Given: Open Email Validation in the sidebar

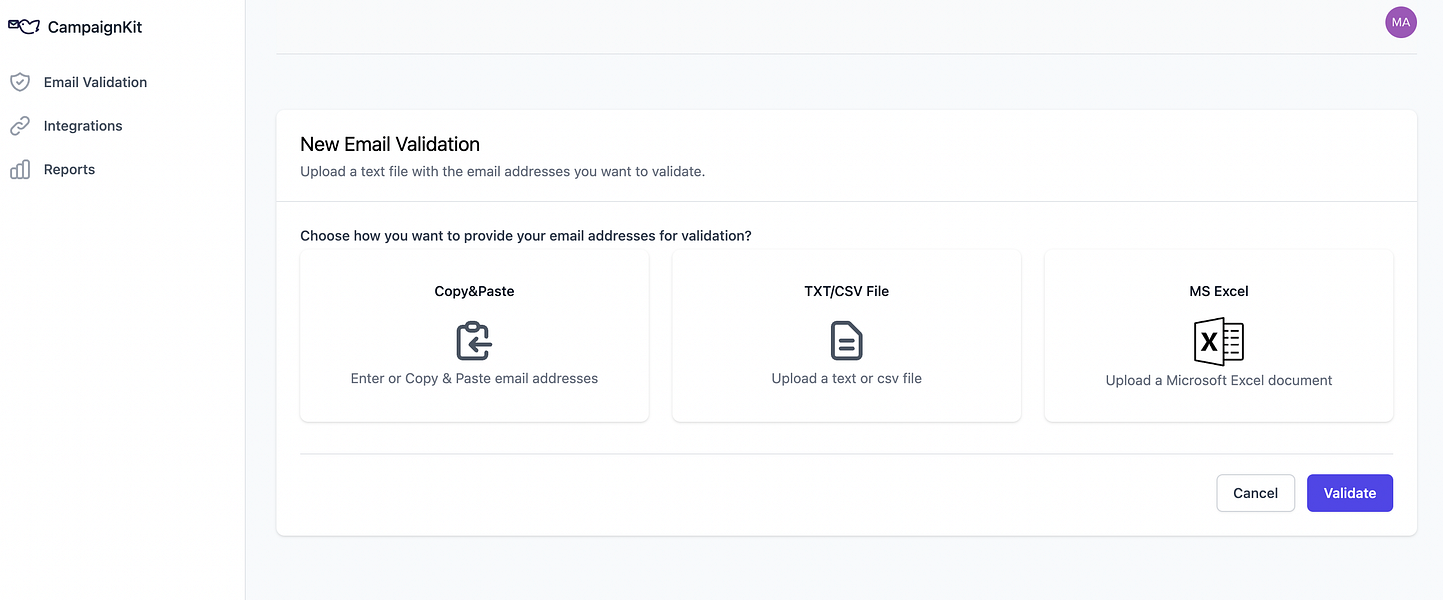Looking at the screenshot, I should tap(95, 82).
